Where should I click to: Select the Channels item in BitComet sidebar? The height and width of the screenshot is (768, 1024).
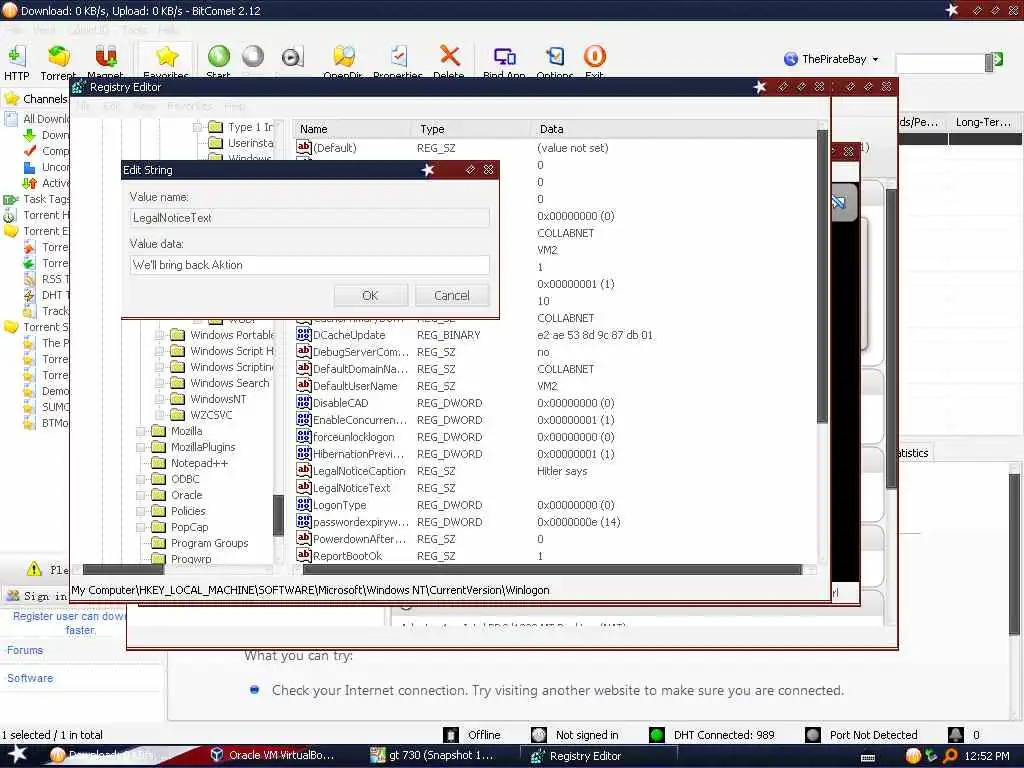pos(44,99)
